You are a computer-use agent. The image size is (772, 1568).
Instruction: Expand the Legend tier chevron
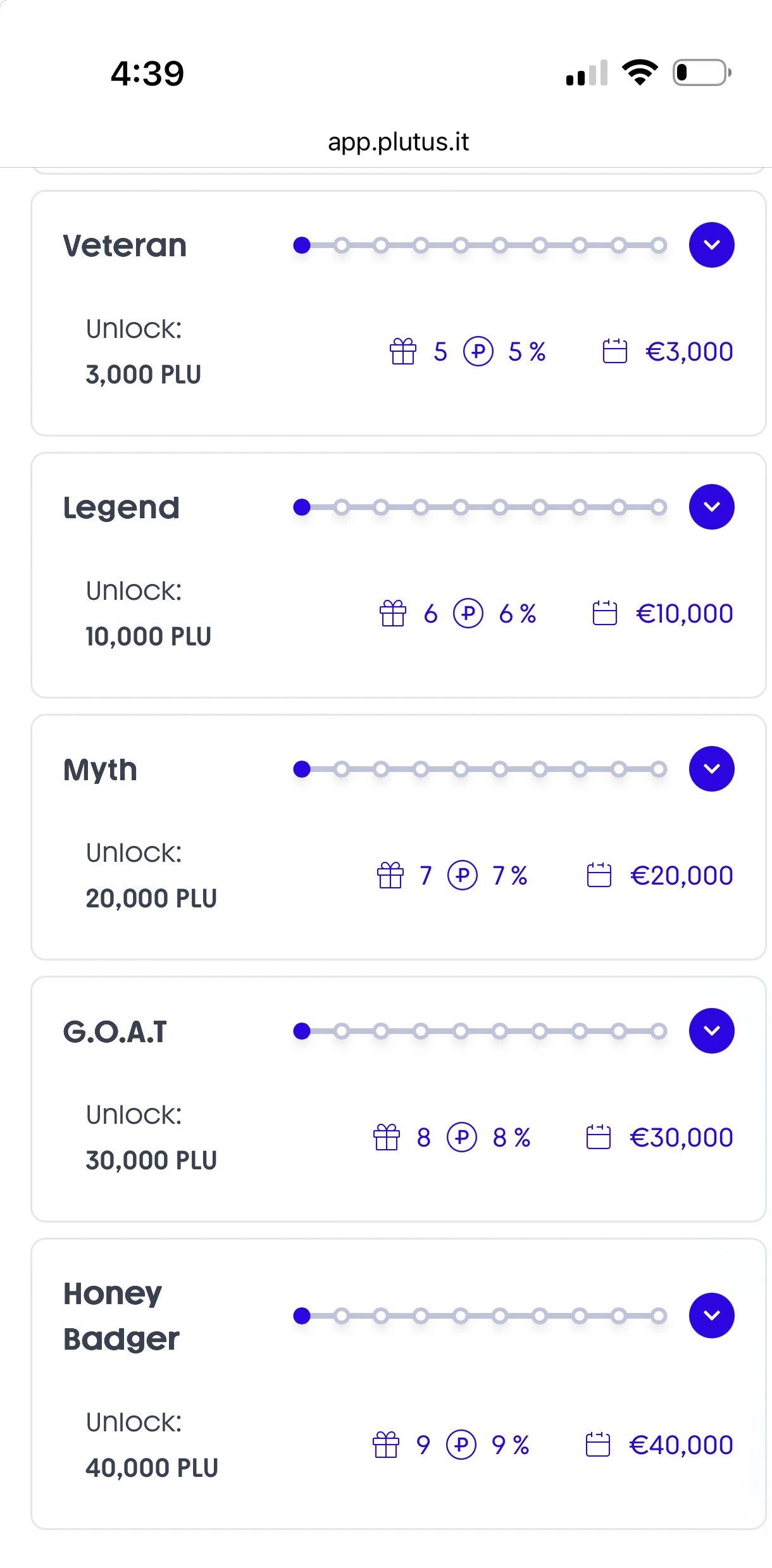[711, 507]
